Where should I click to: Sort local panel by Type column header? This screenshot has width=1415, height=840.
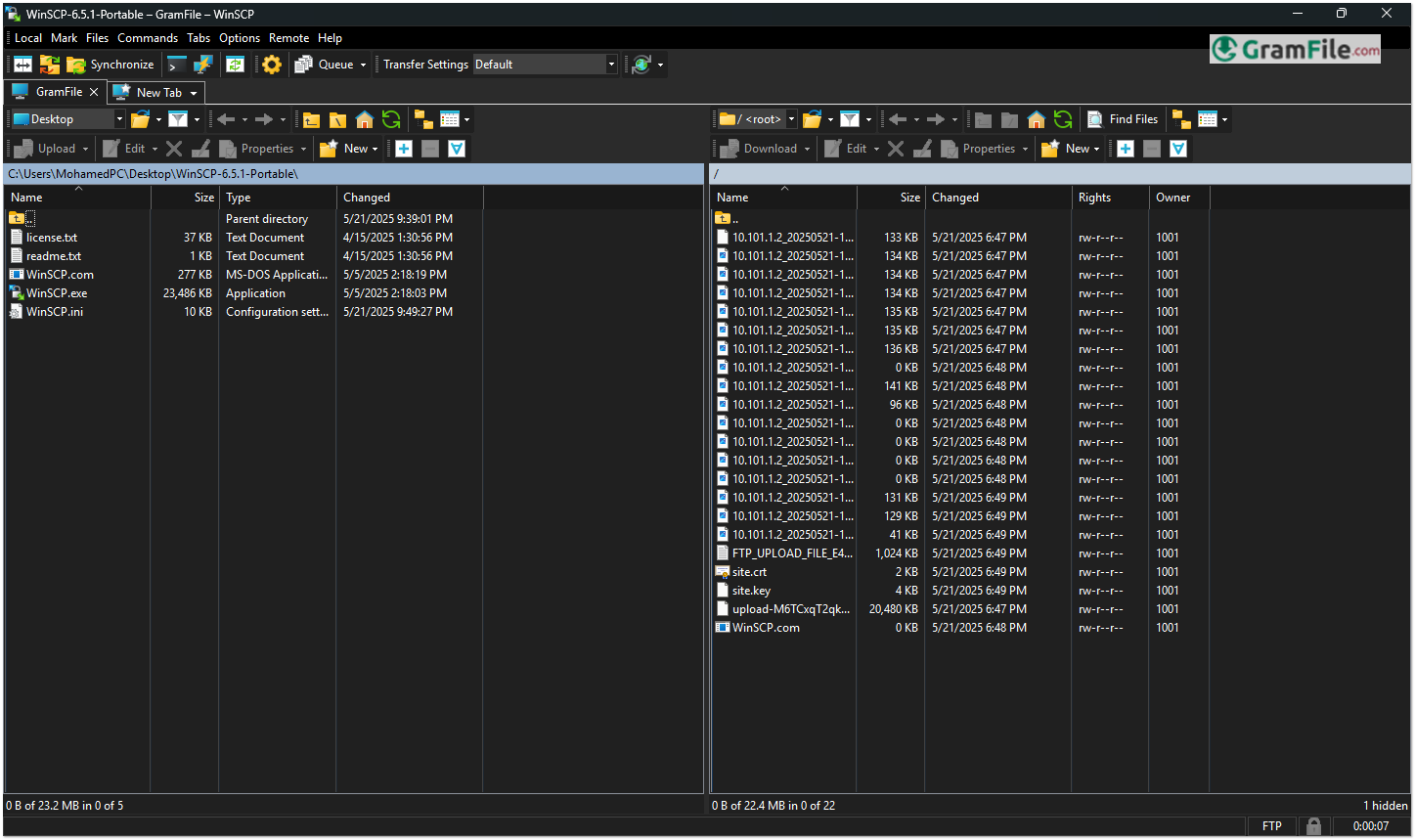pyautogui.click(x=278, y=198)
